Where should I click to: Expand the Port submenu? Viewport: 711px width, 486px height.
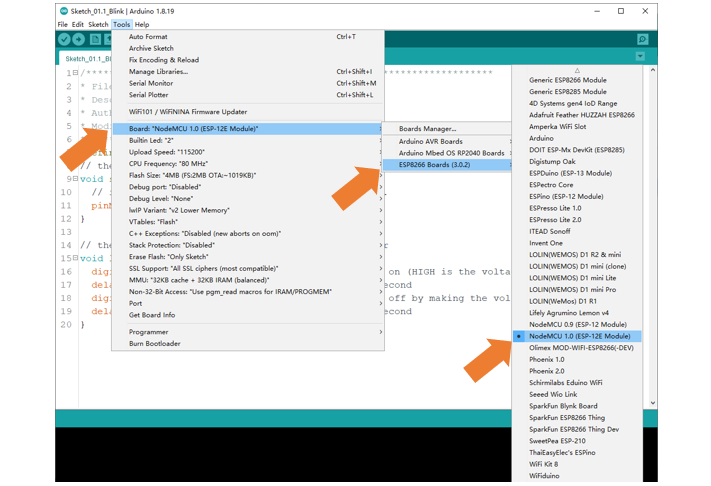[x=248, y=304]
